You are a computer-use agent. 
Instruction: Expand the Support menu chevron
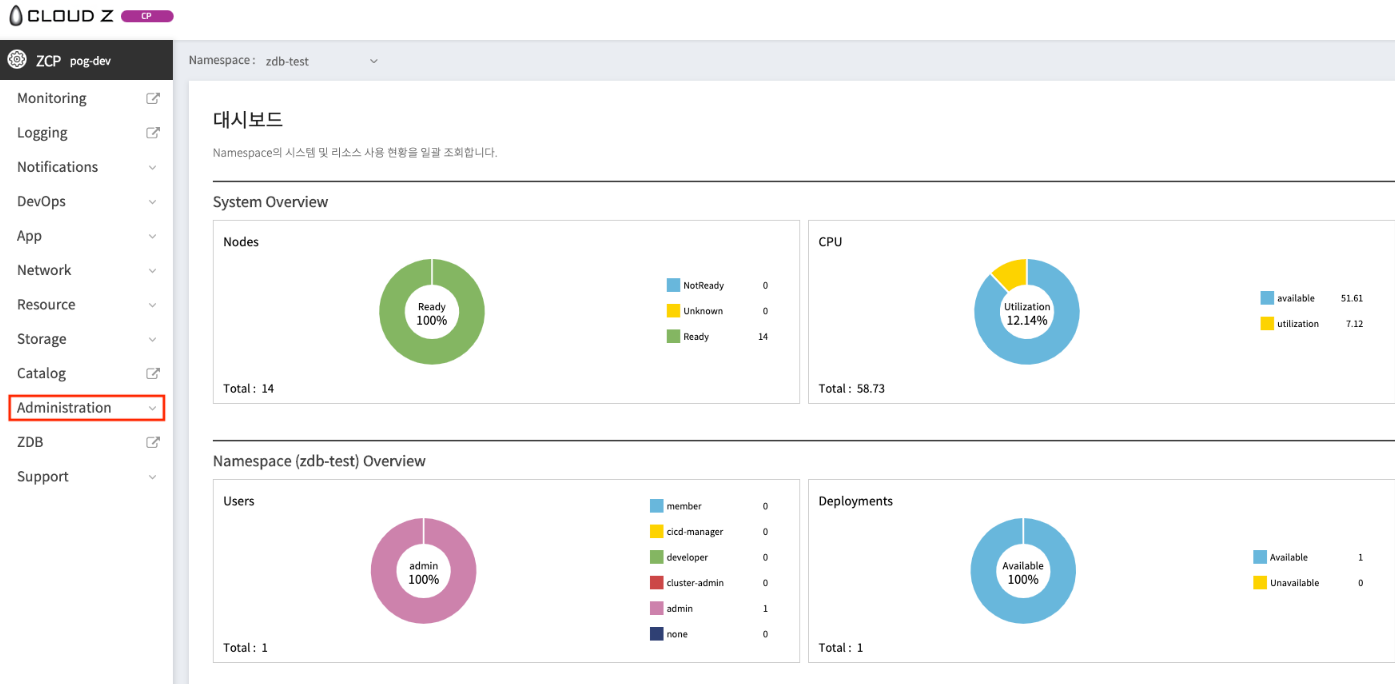point(153,477)
